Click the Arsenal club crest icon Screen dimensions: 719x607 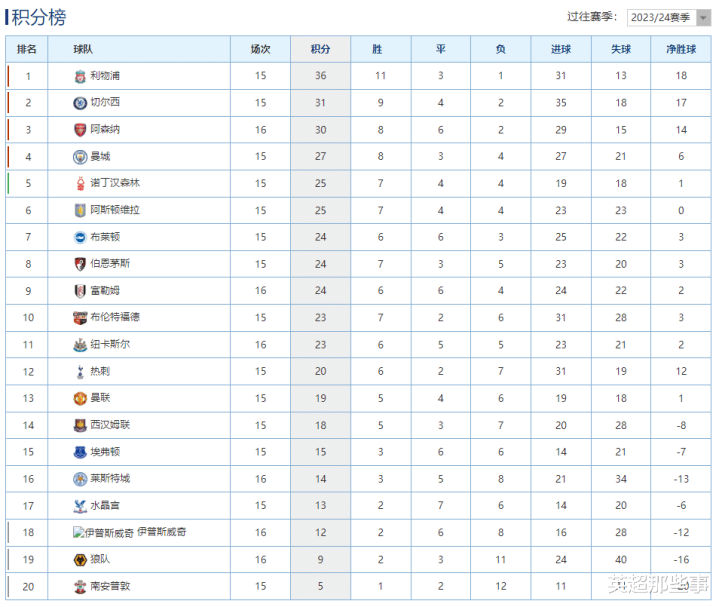tap(80, 130)
